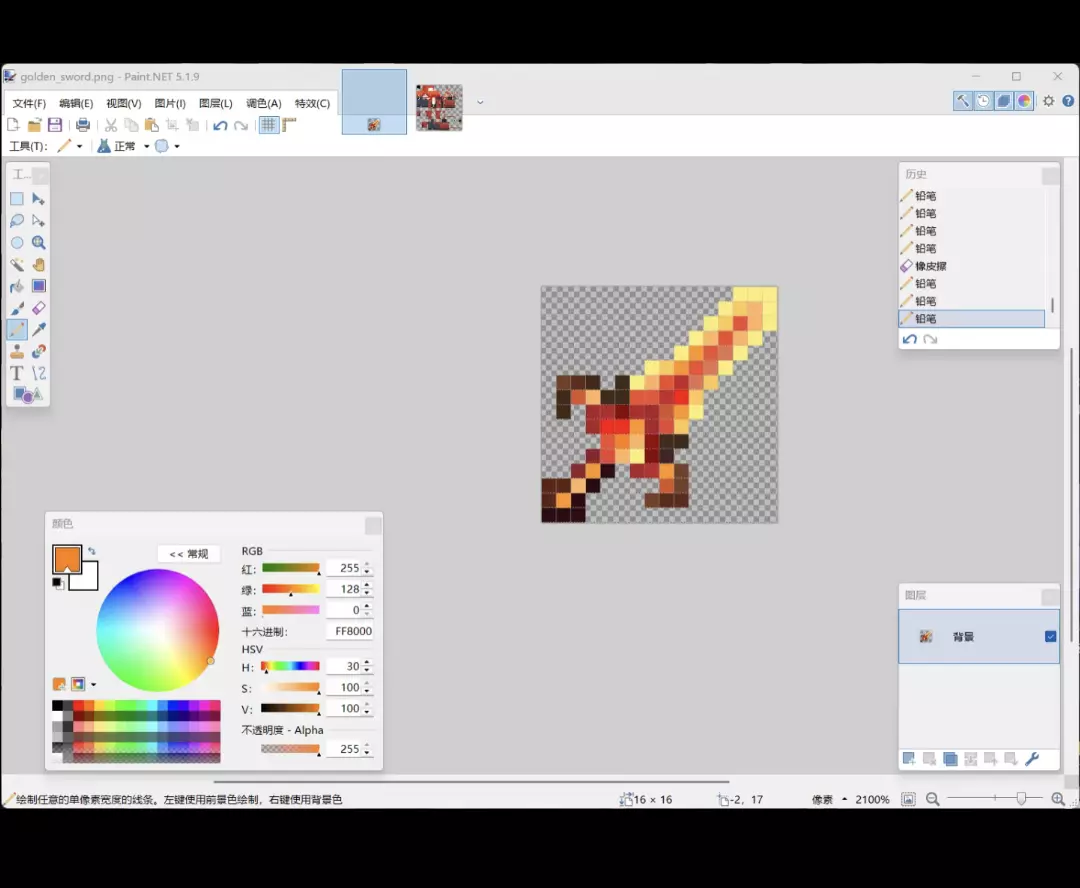The image size is (1080, 888).
Task: Open the 特效(C) menu
Action: [312, 103]
